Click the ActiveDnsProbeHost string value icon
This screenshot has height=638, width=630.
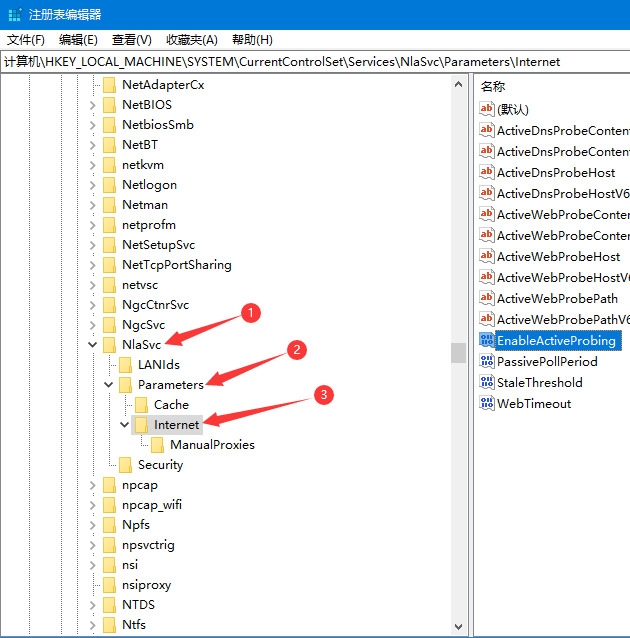click(x=487, y=173)
